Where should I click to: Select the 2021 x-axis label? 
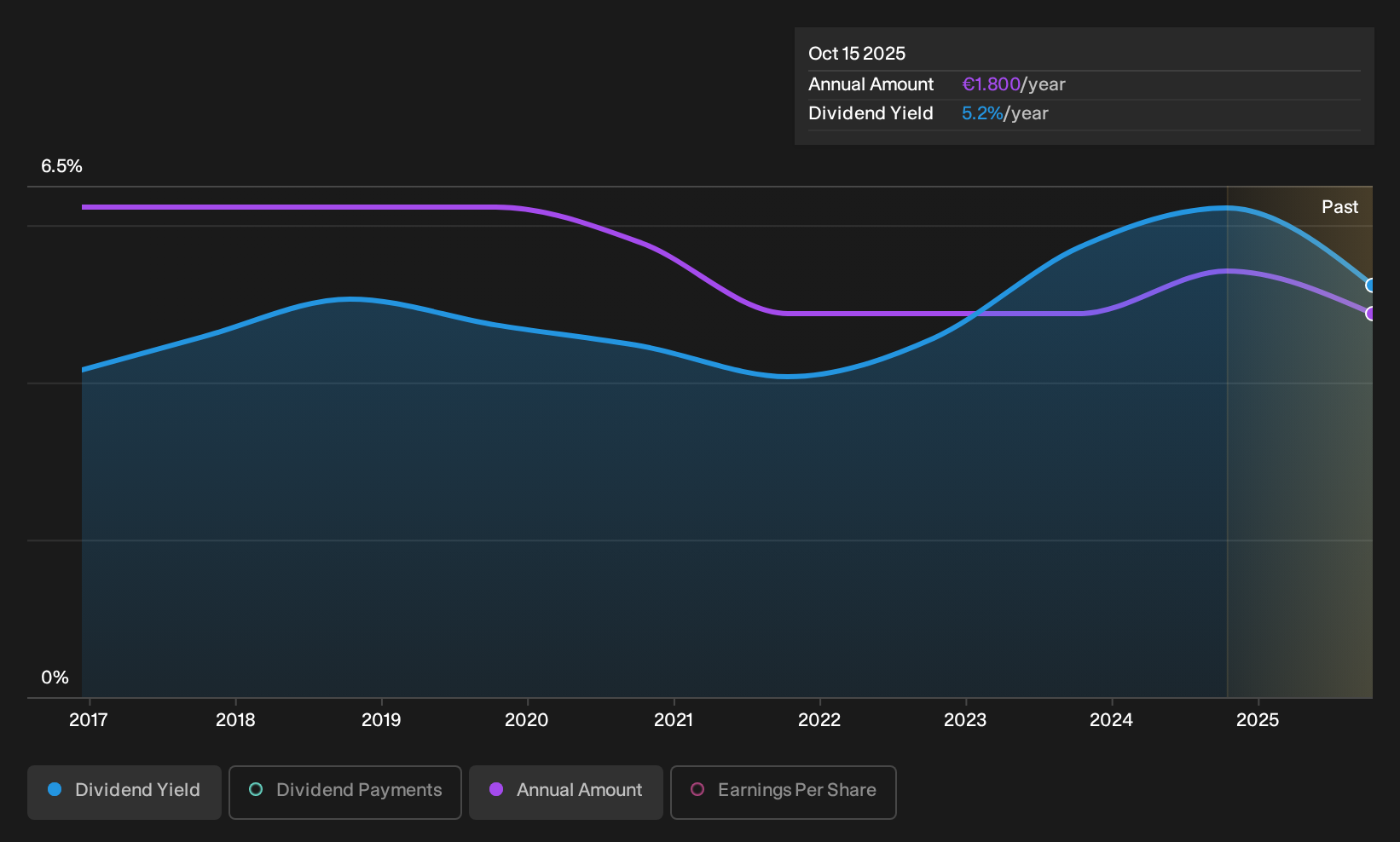coord(674,720)
